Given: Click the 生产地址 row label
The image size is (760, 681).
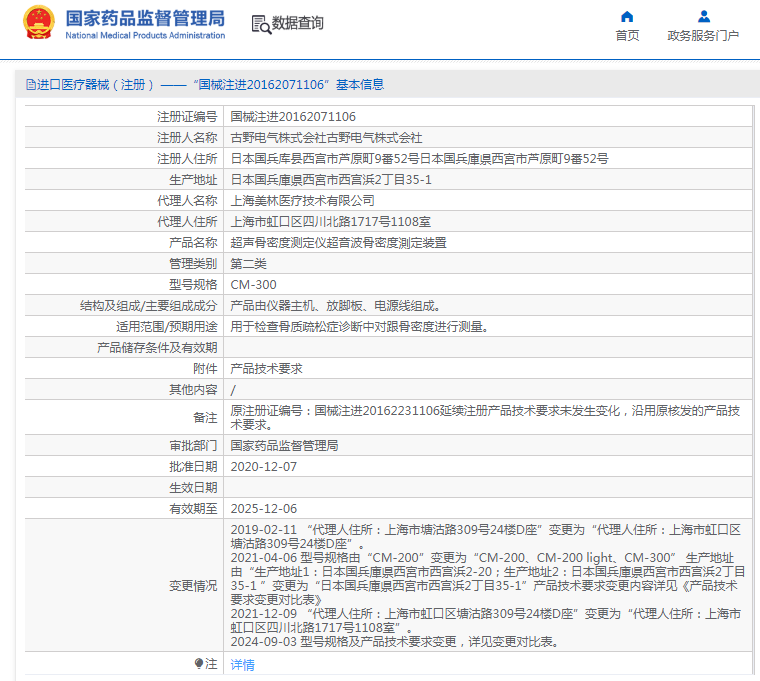Looking at the screenshot, I should tap(193, 180).
